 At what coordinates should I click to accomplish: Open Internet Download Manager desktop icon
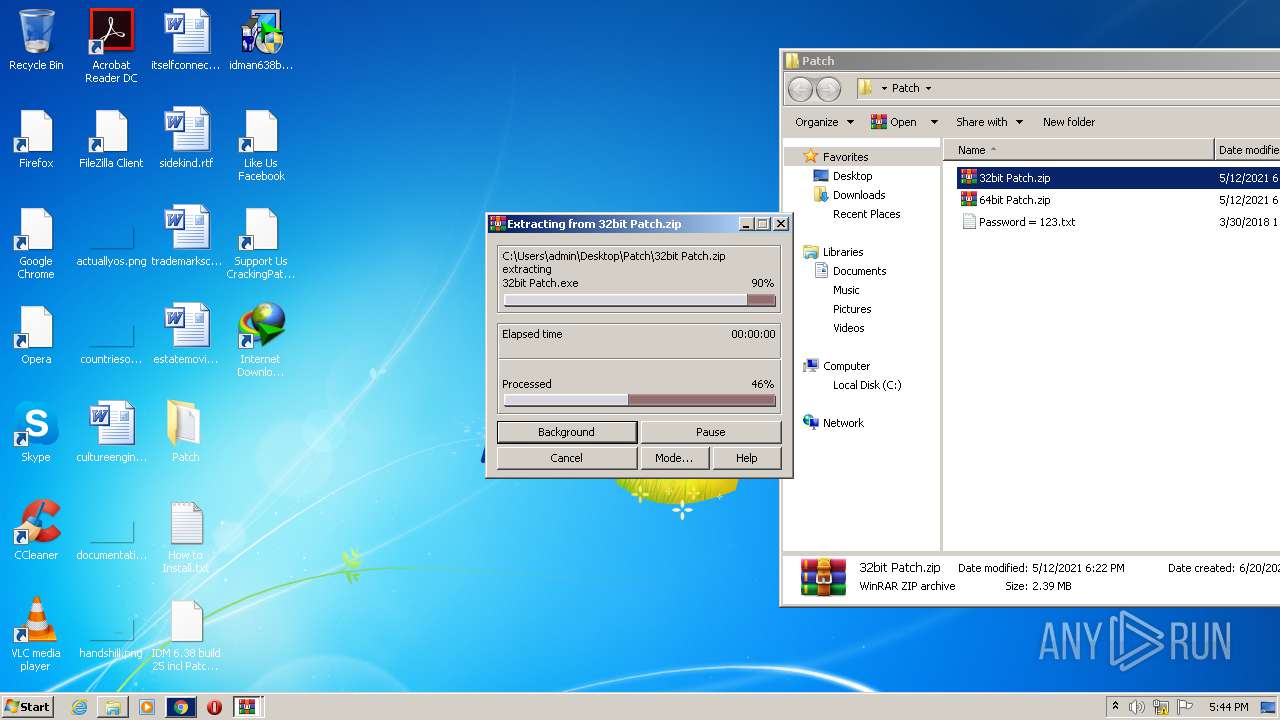[261, 341]
